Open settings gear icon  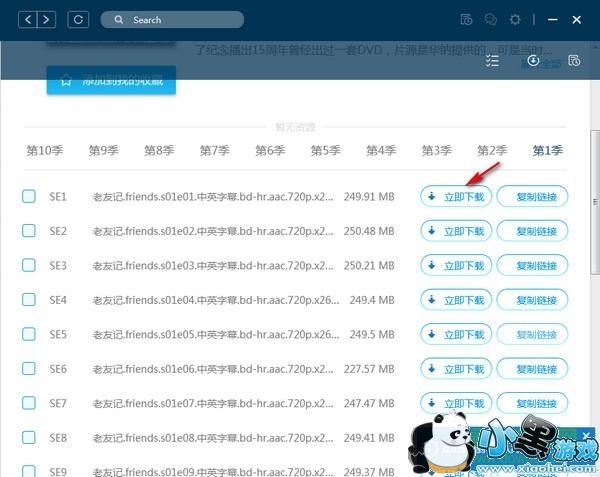515,20
